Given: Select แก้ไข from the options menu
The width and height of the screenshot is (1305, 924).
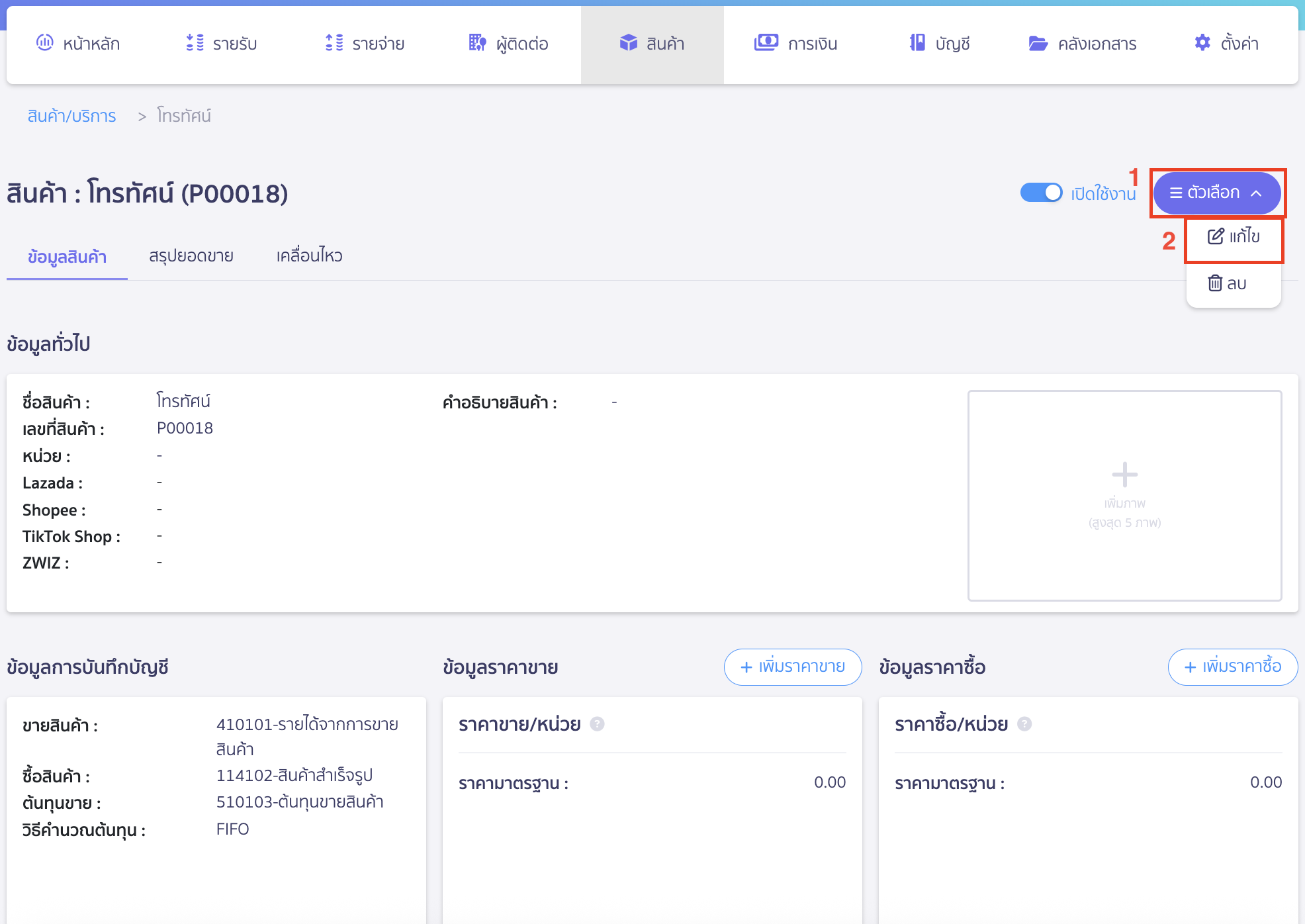Looking at the screenshot, I should point(1232,237).
